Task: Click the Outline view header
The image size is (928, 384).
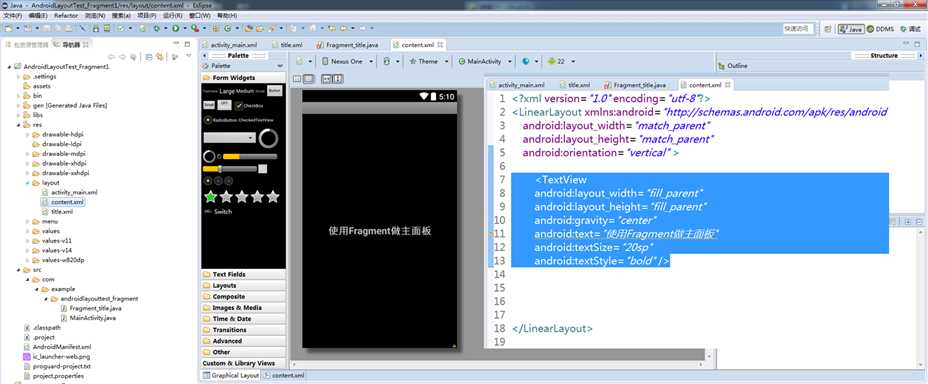Action: tap(733, 66)
